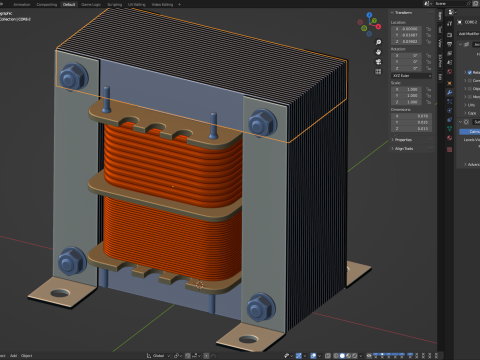The image size is (480, 360).
Task: Open the View Layer properties tab icon
Action: (449, 53)
